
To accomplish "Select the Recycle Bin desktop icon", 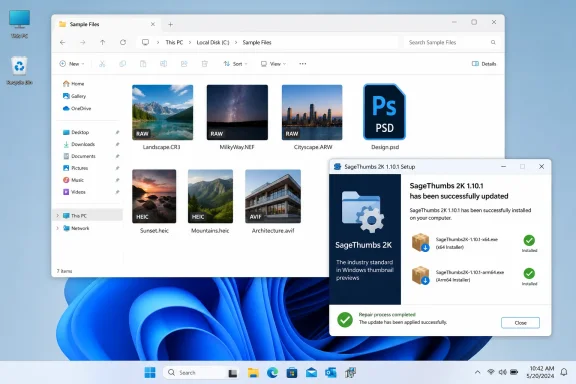I will (19, 71).
